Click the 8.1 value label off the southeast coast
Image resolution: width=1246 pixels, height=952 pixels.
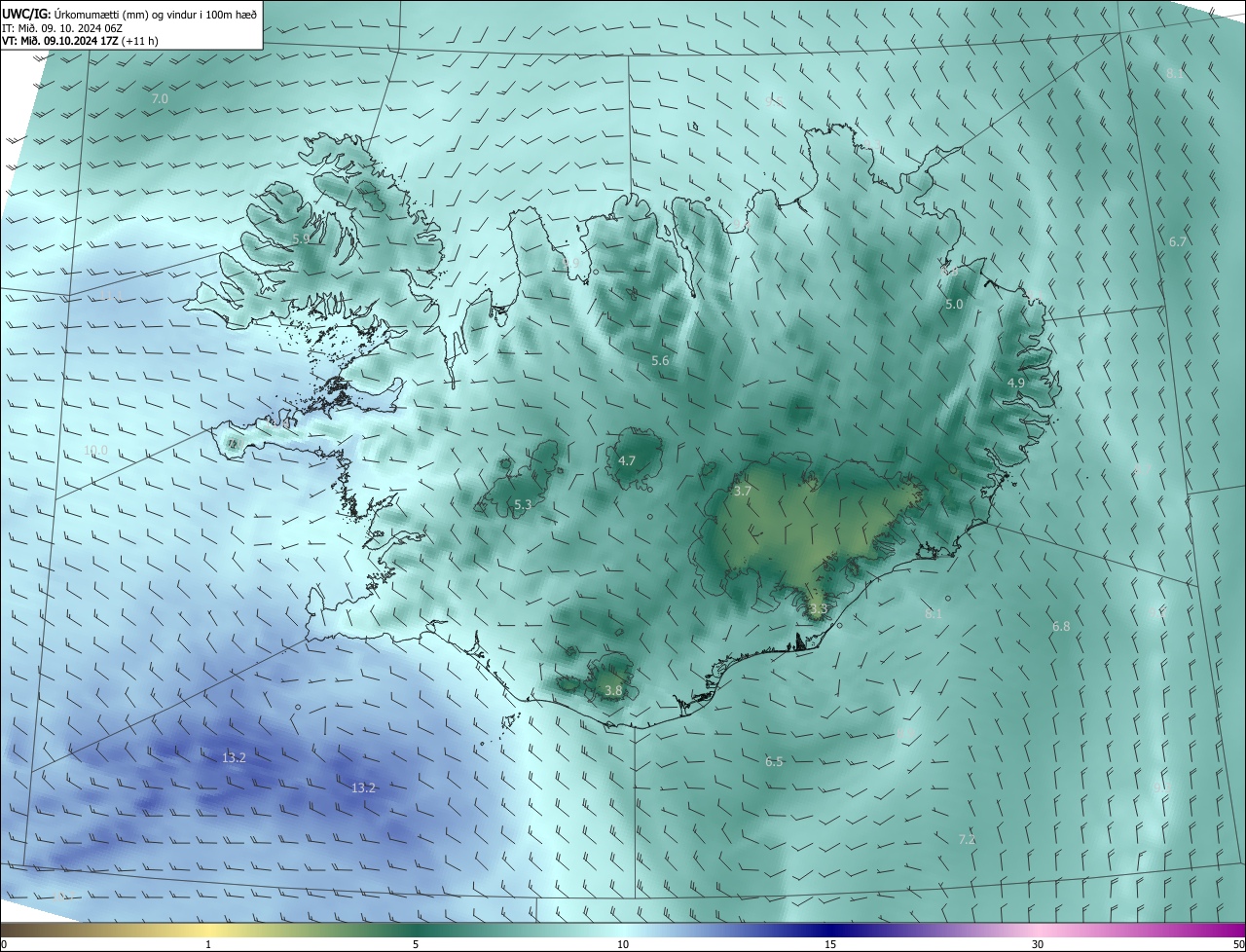pos(934,614)
